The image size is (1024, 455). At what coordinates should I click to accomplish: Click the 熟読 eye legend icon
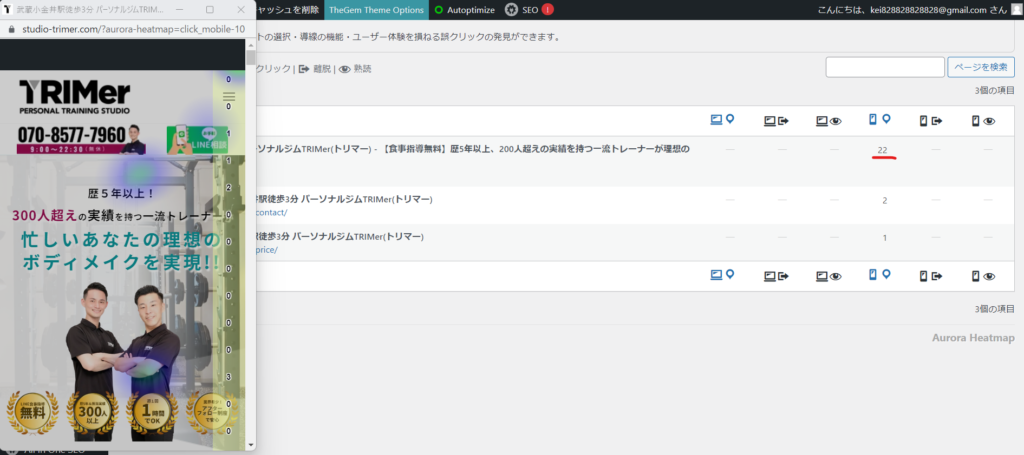344,69
